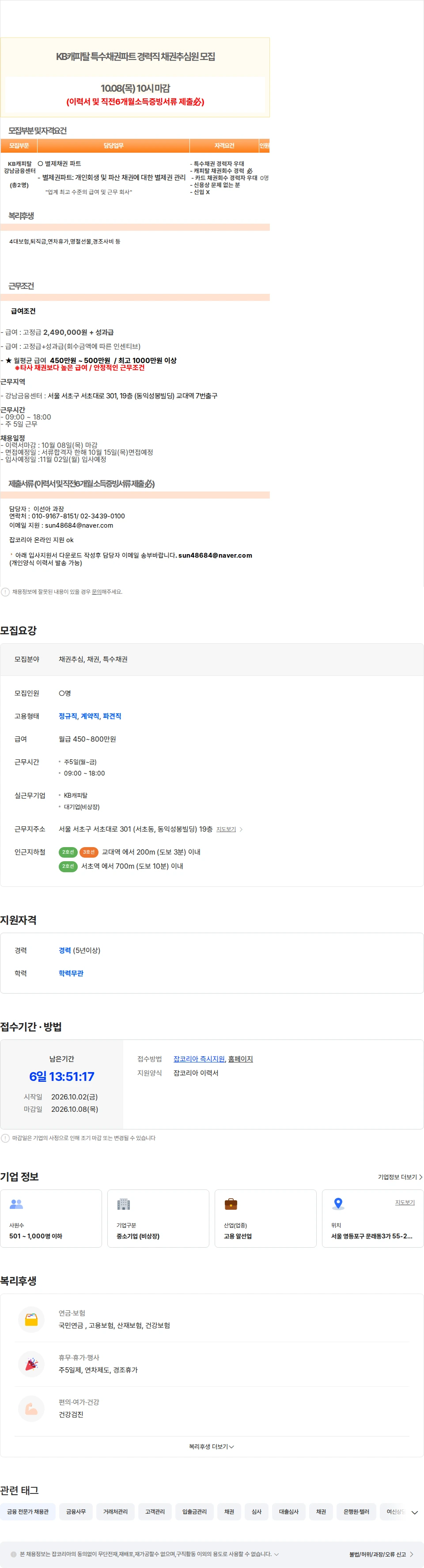Click the map pin icon on 위치 card
Screen dimensions: 424x1568
[338, 1204]
